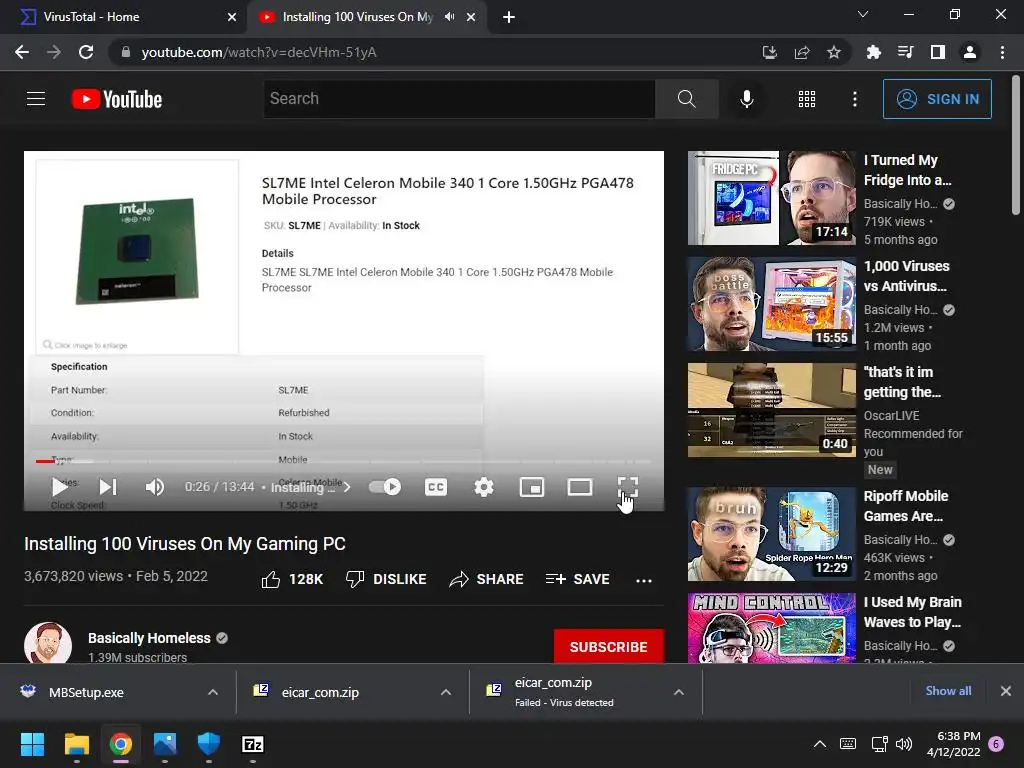Open the Basically Homeless channel avatar
This screenshot has width=1024, height=768.
coord(48,644)
